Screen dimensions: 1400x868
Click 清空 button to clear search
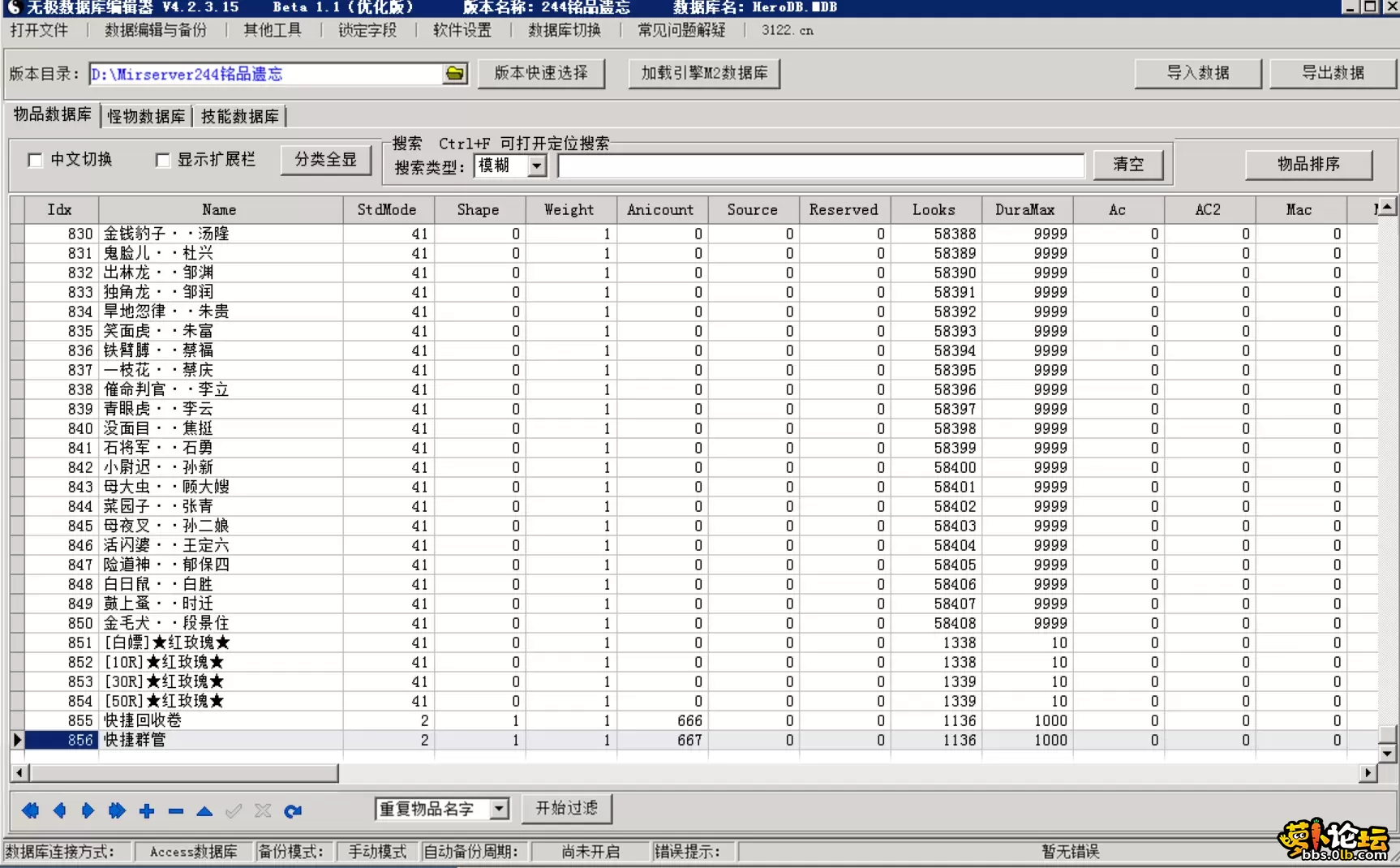pos(1128,165)
